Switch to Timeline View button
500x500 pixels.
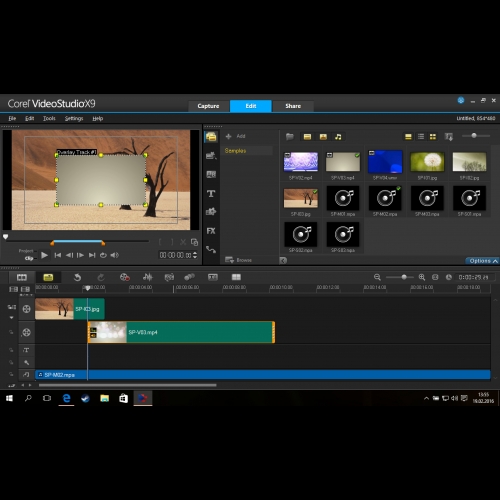coord(48,277)
